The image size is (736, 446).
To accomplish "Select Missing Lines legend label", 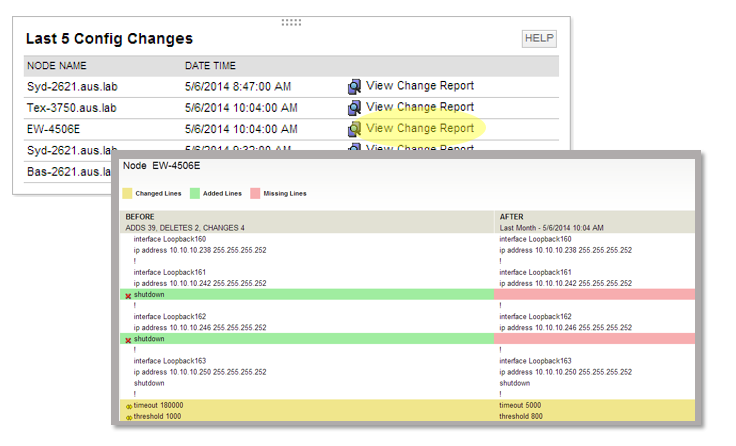I will point(285,193).
